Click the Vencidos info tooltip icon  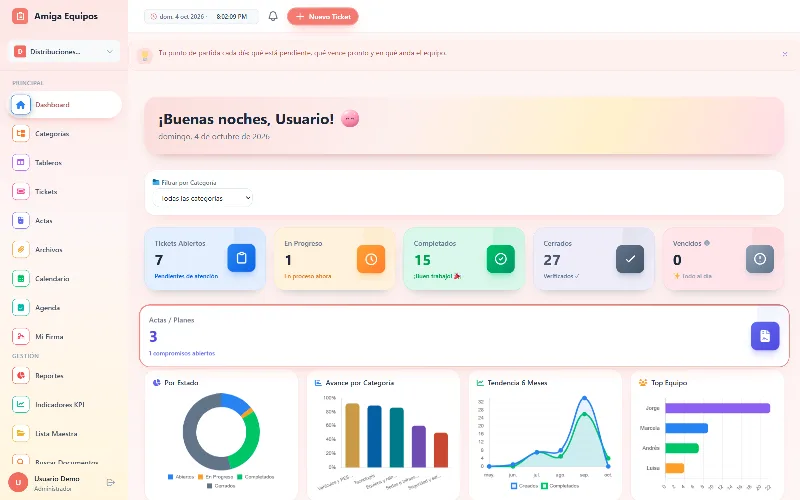click(x=707, y=243)
